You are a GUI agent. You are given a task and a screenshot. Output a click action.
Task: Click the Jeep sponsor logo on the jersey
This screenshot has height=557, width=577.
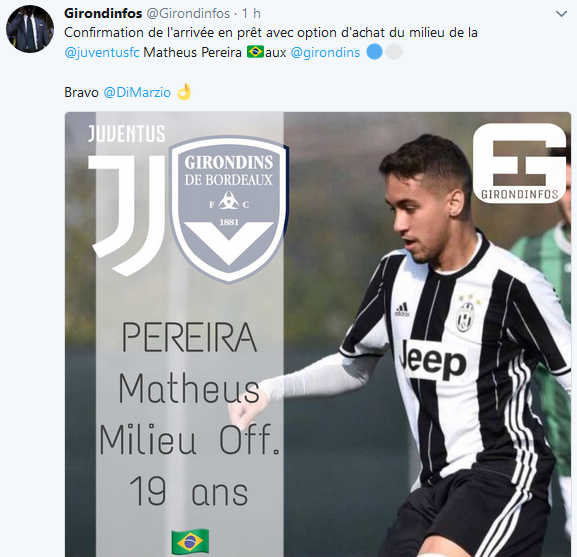433,360
